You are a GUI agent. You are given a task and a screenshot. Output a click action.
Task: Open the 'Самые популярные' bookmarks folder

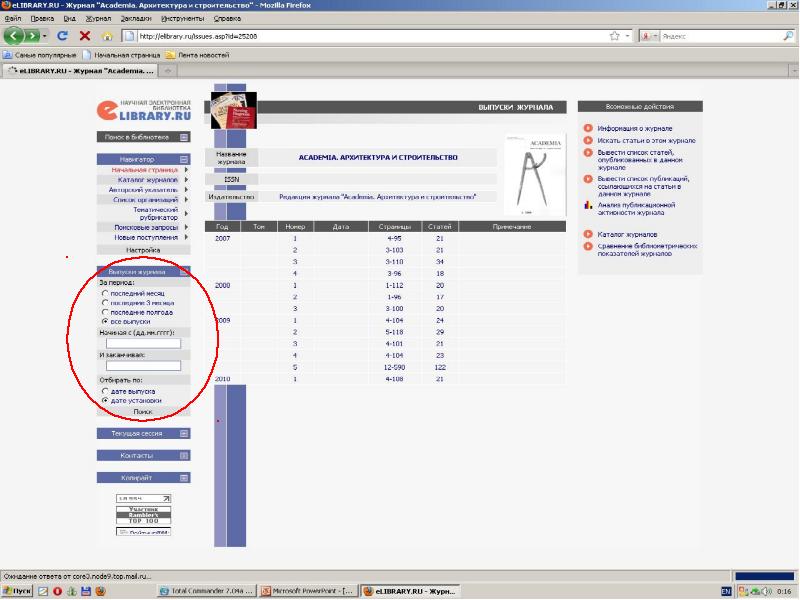click(x=40, y=55)
